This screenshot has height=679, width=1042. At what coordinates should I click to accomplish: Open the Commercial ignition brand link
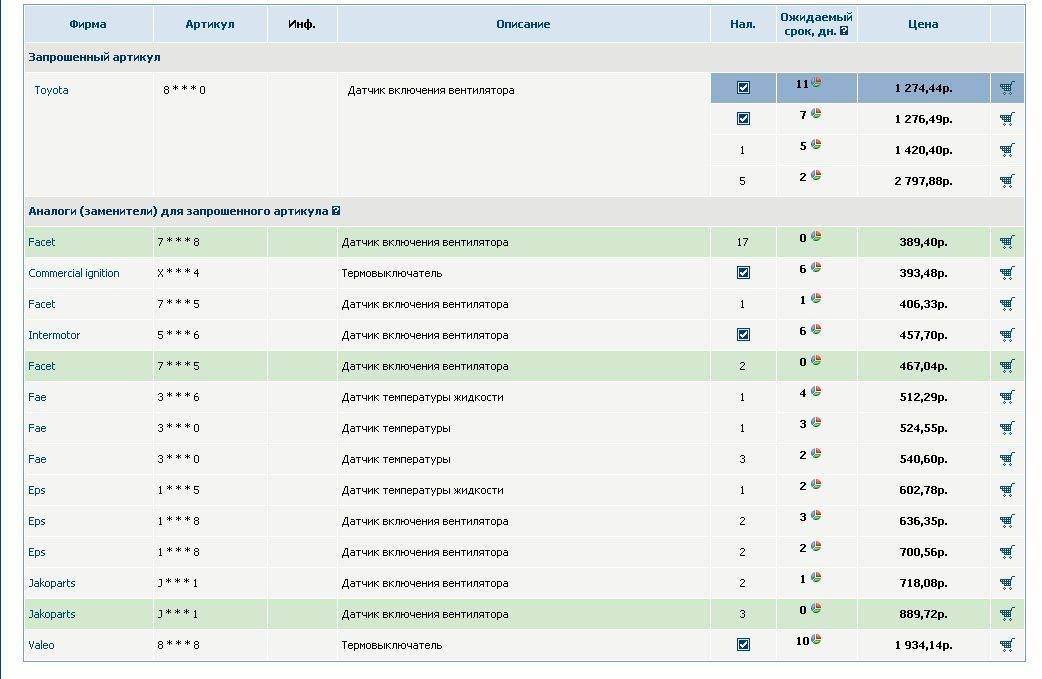pos(73,273)
